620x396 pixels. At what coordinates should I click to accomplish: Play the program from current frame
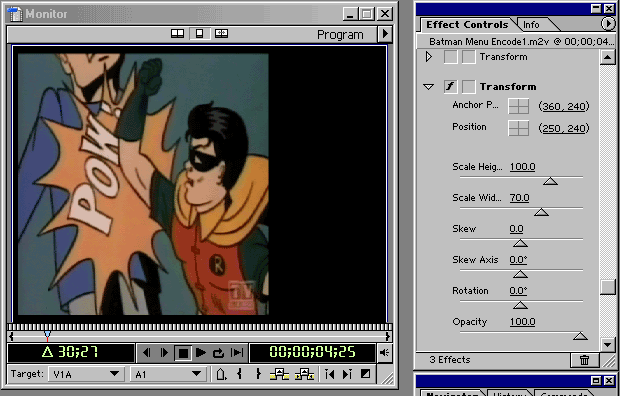point(200,353)
